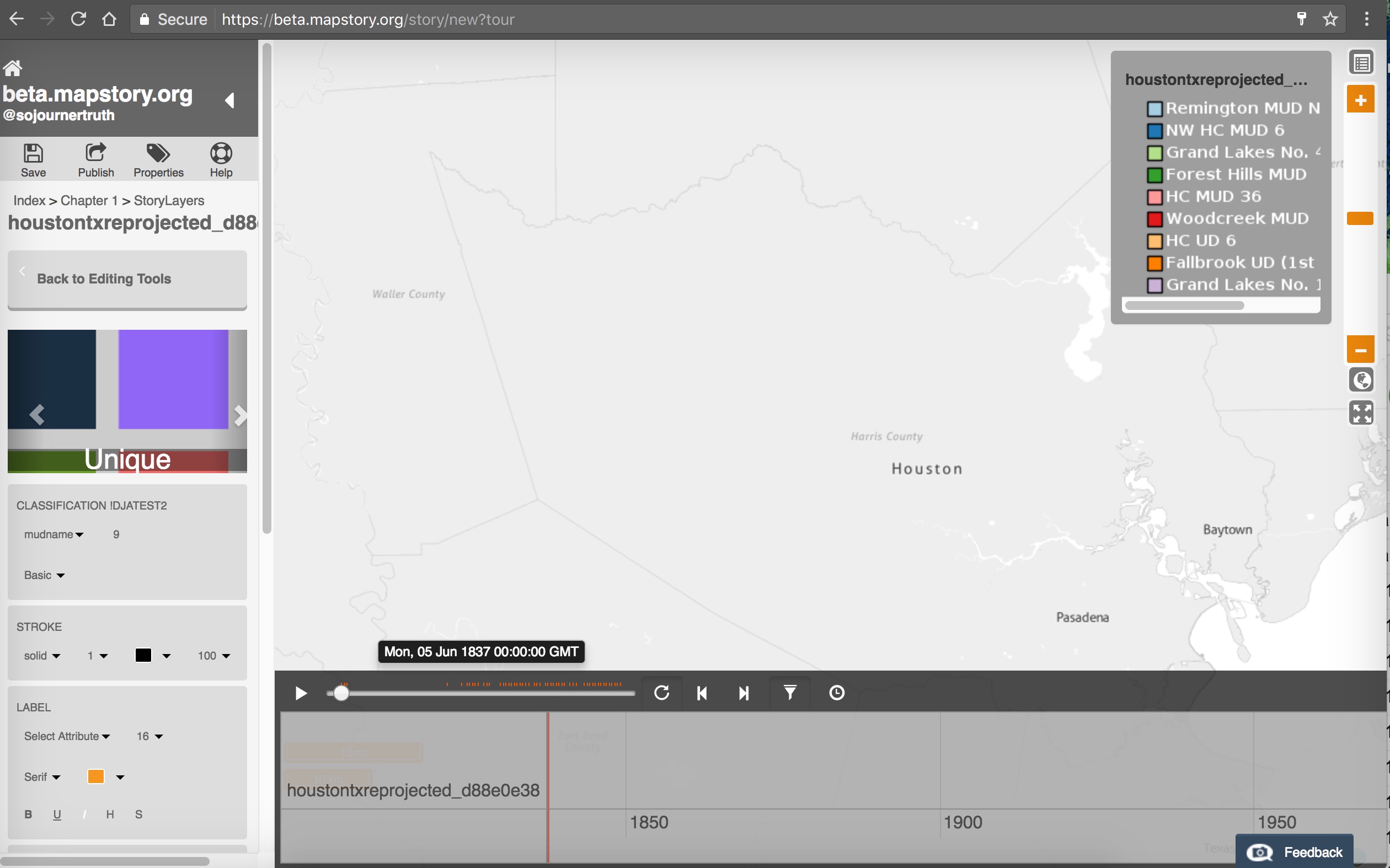Click the Properties tag icon

click(158, 159)
